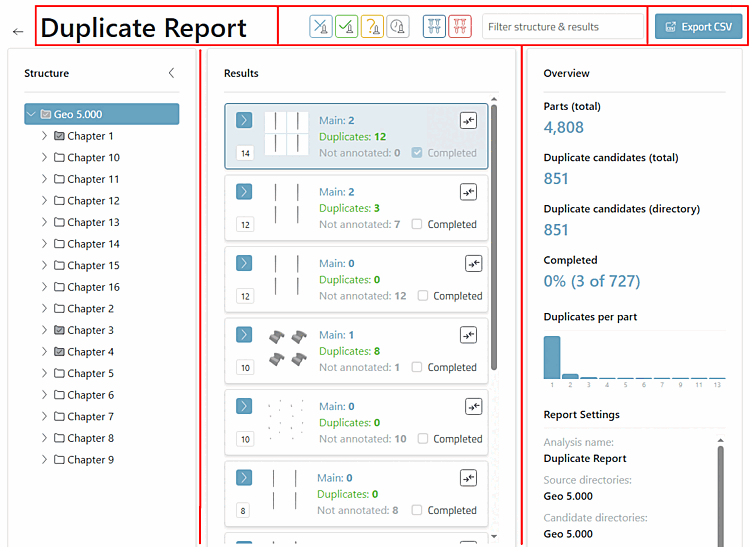Uncheck Completed on the Duplicates: 12 result
The height and width of the screenshot is (547, 750).
click(417, 153)
